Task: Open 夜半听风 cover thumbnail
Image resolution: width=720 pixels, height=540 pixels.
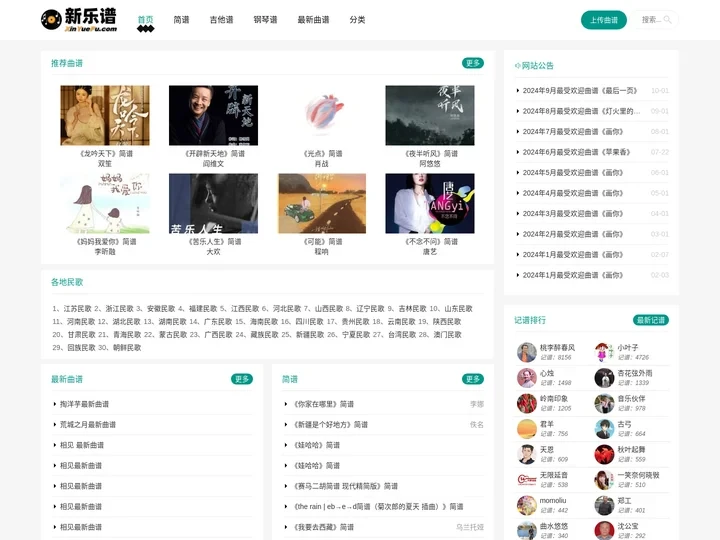Action: (x=430, y=115)
